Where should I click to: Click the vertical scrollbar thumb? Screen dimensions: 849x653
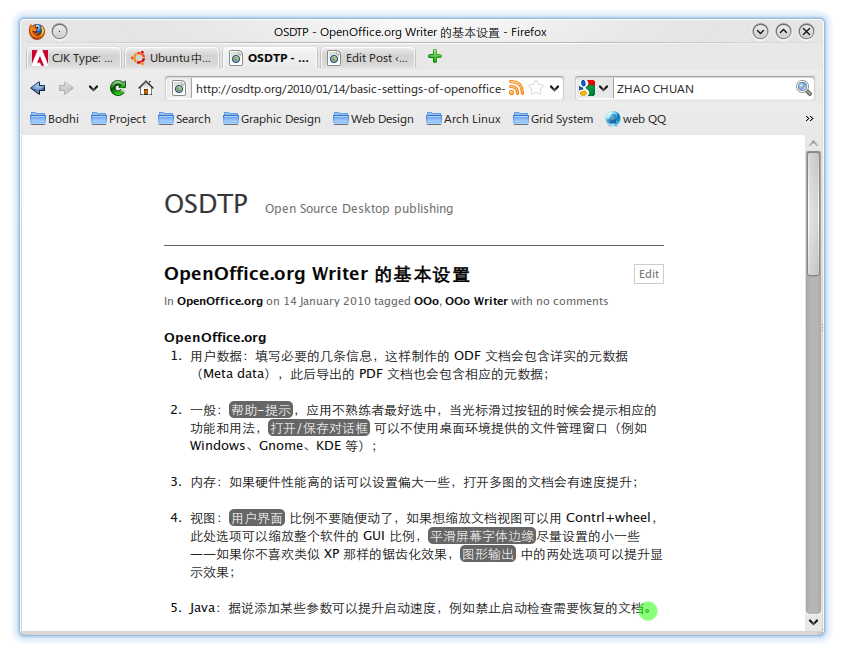tap(813, 214)
